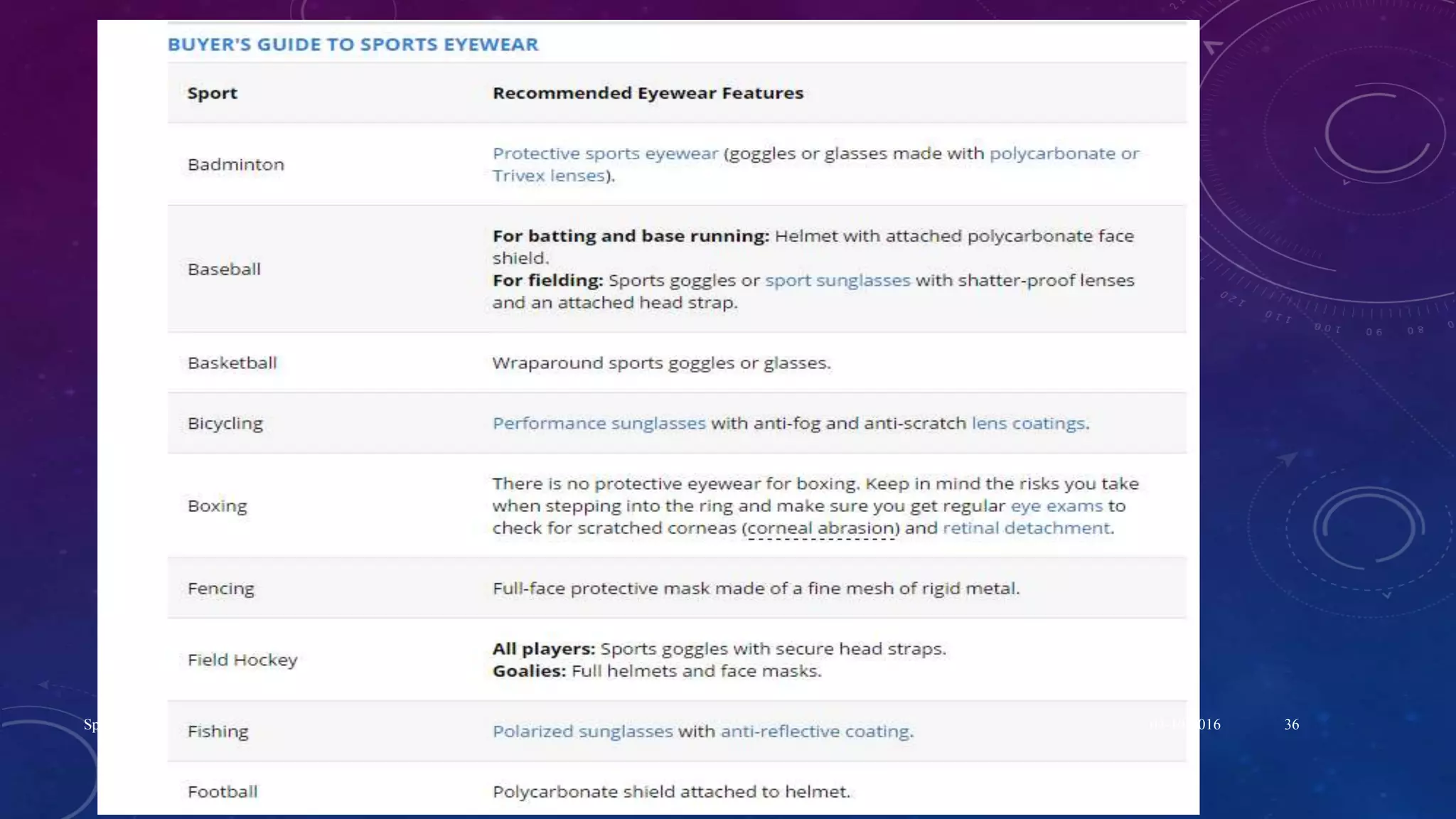Select the Bicycling row label
This screenshot has width=1456, height=819.
coord(225,423)
